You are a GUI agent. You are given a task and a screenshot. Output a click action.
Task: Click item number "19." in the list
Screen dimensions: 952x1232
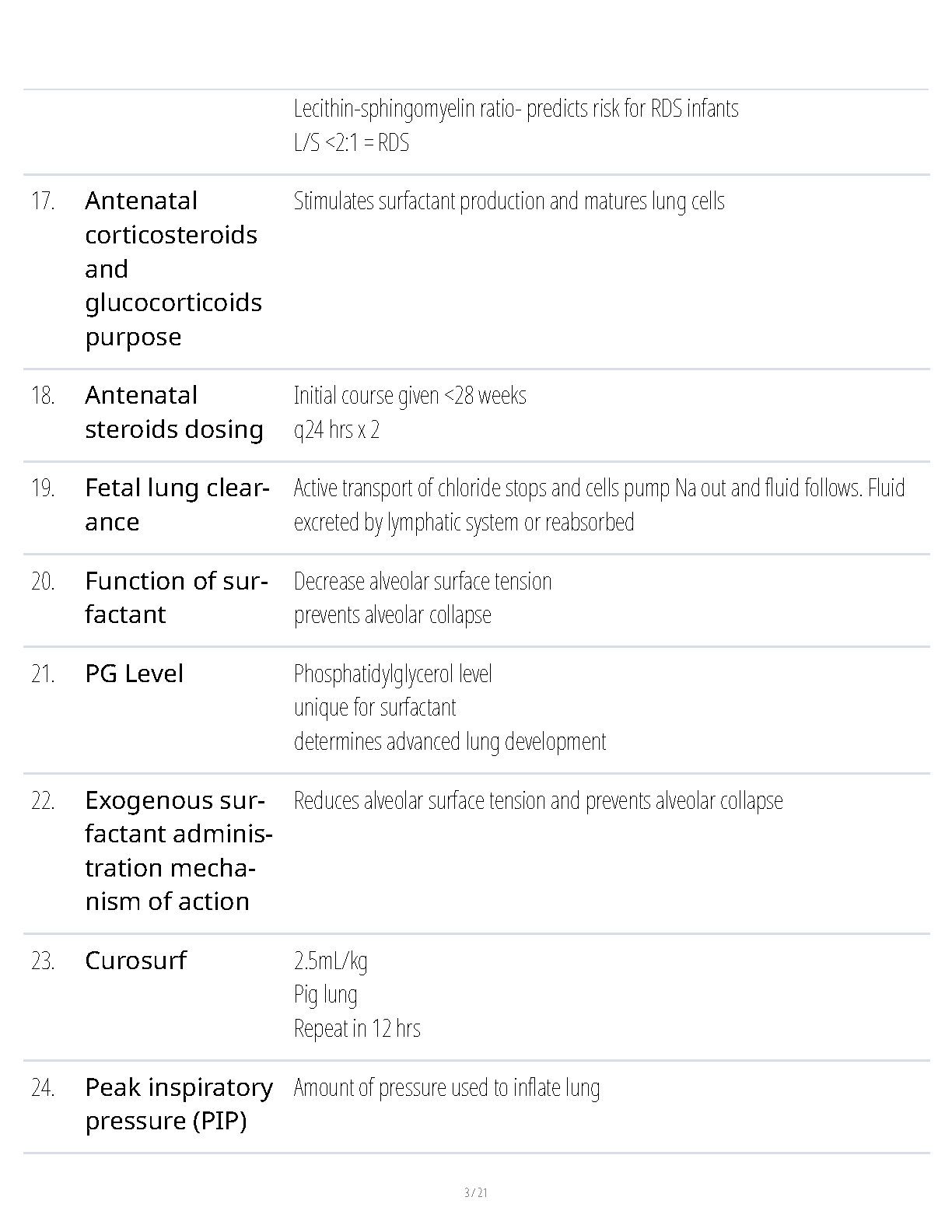point(43,488)
